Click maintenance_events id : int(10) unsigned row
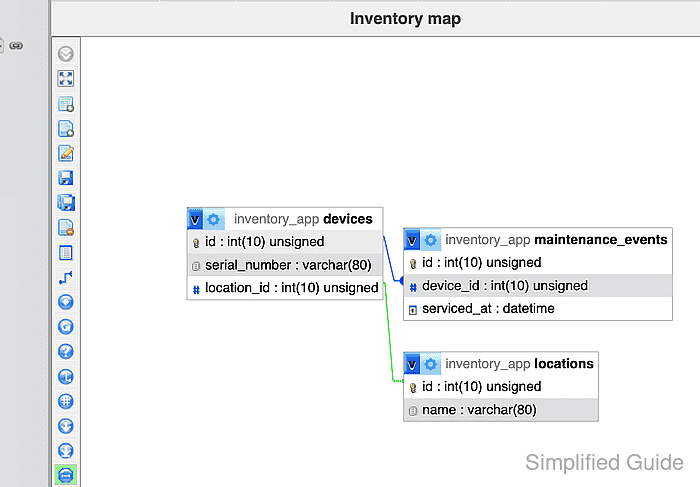 (538, 262)
